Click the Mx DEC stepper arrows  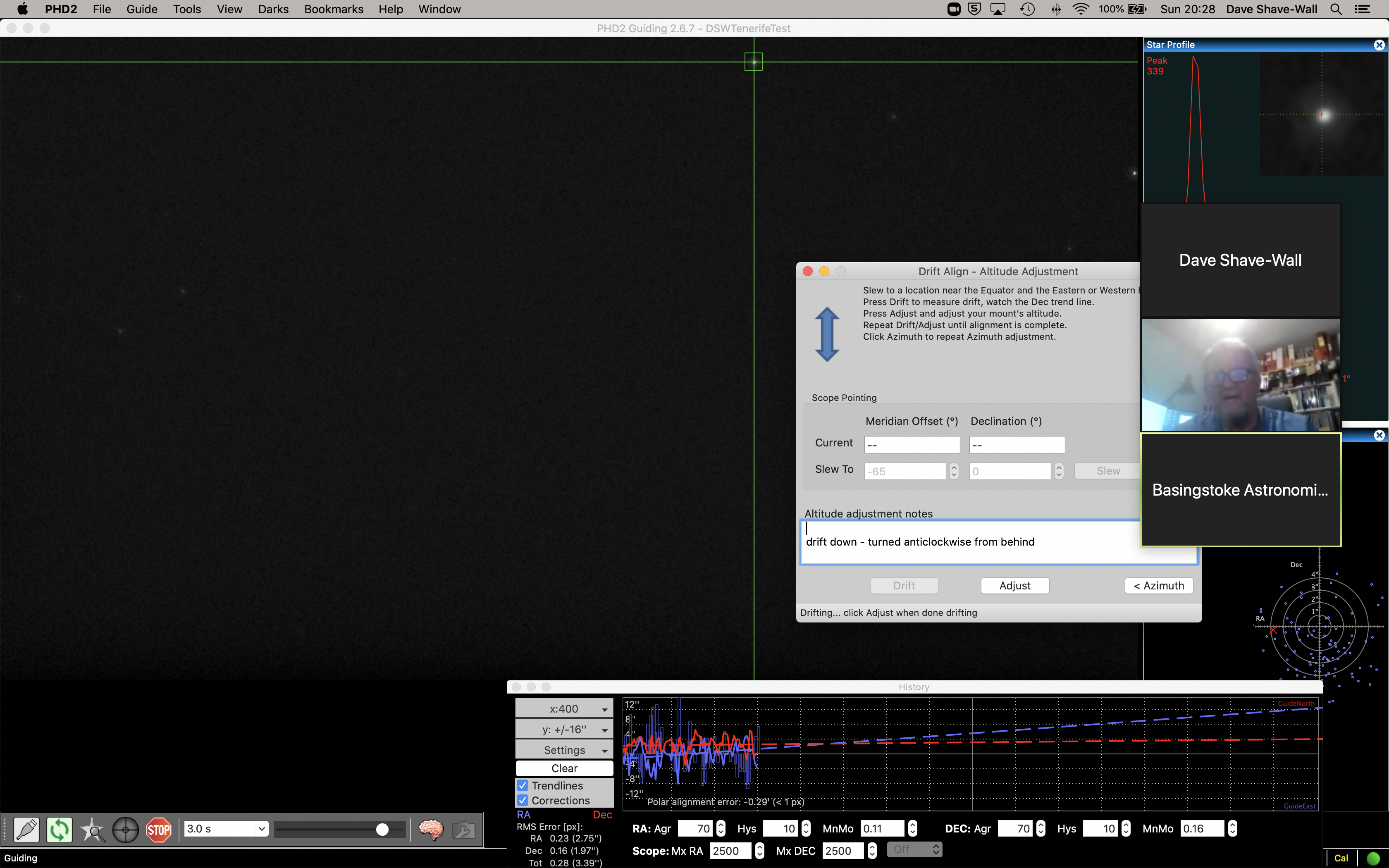[x=872, y=851]
